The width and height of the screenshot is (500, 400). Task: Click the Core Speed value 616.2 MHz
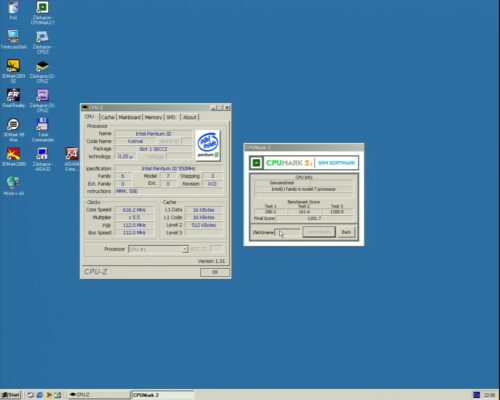[x=134, y=210]
